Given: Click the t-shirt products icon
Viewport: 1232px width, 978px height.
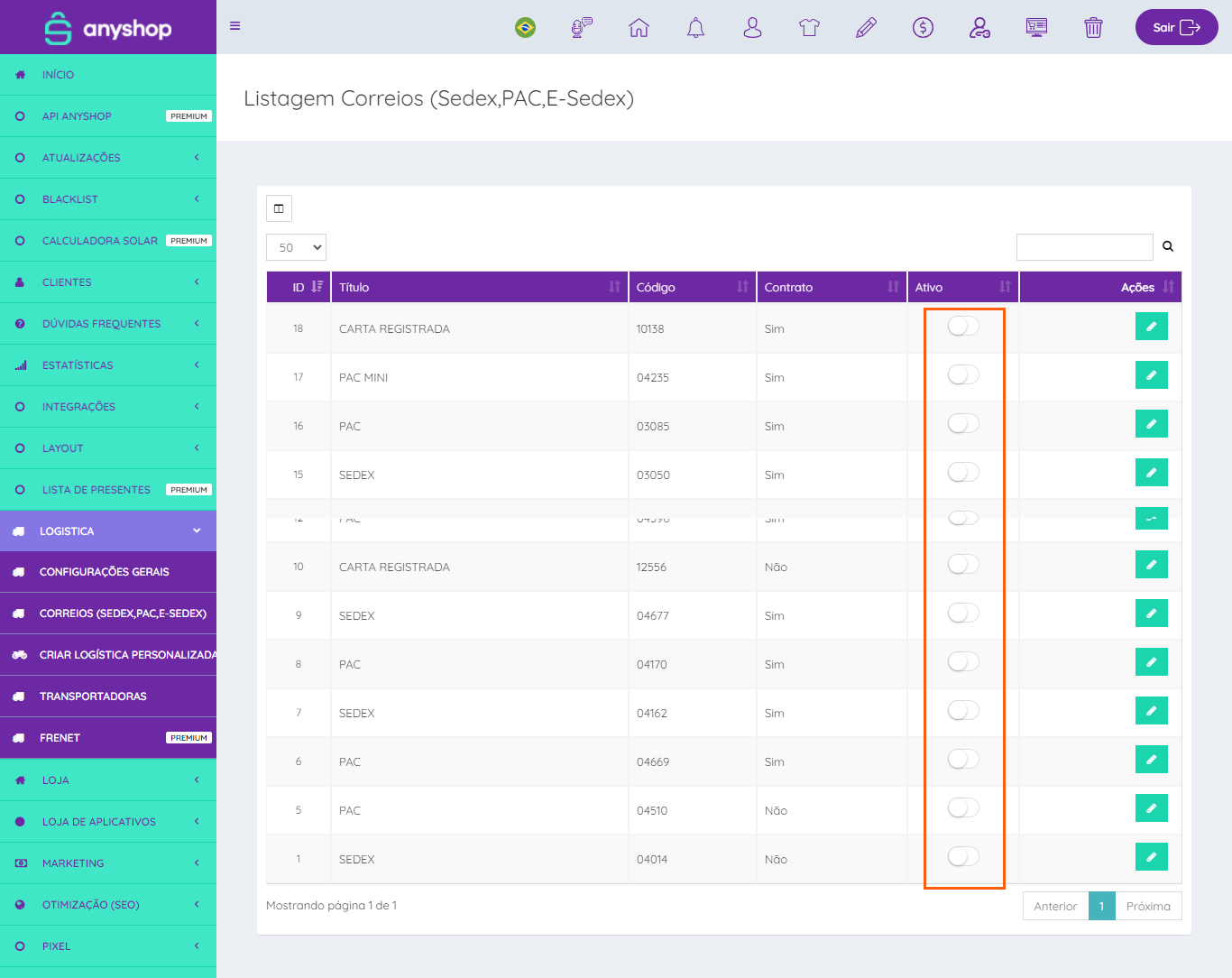Looking at the screenshot, I should 809,28.
